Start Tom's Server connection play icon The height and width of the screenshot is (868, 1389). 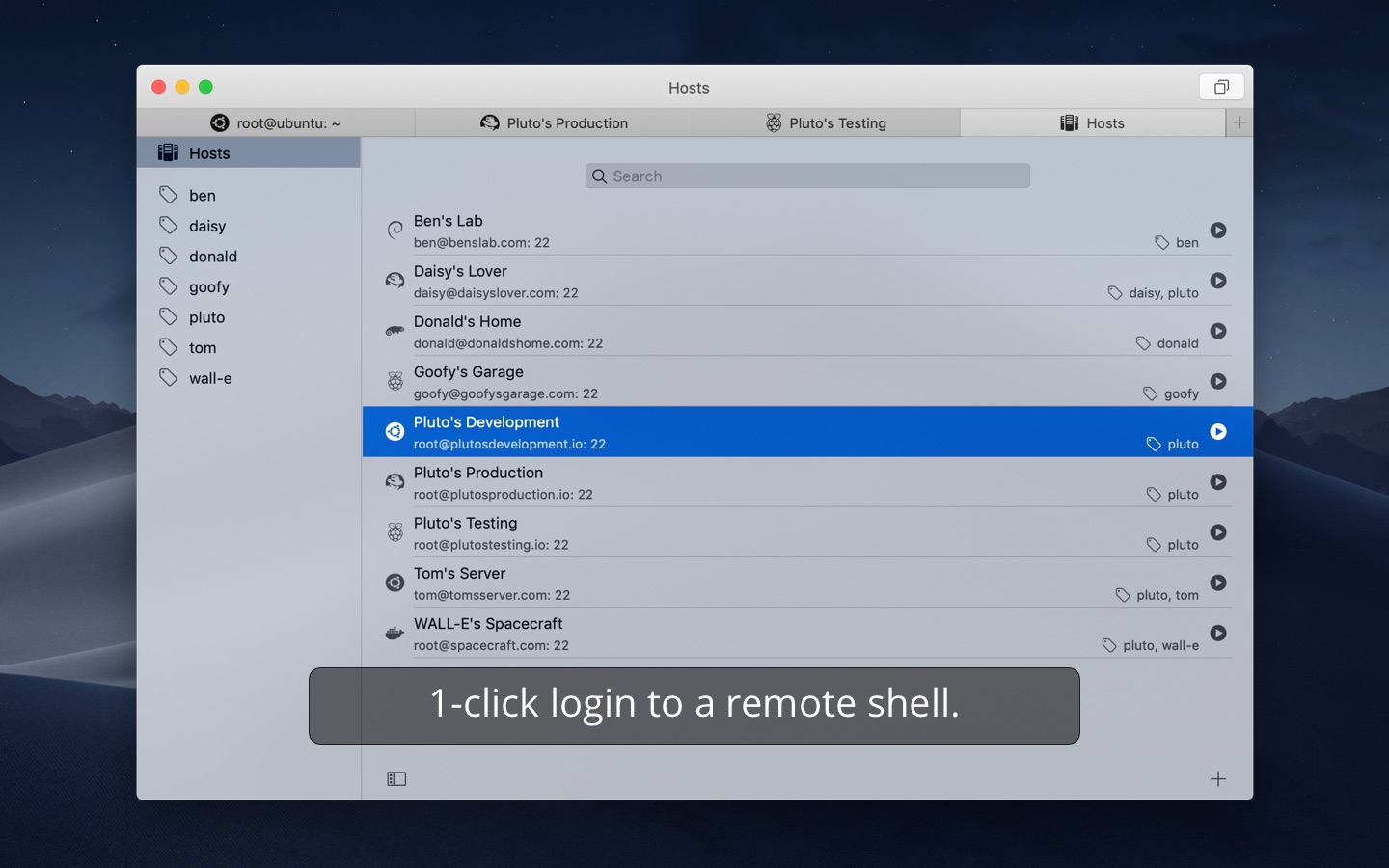(x=1218, y=583)
